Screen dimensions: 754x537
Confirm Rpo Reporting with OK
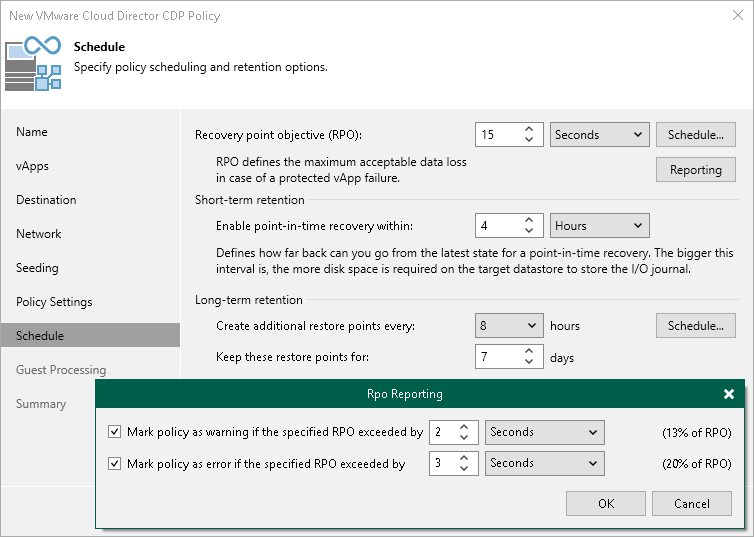[606, 503]
